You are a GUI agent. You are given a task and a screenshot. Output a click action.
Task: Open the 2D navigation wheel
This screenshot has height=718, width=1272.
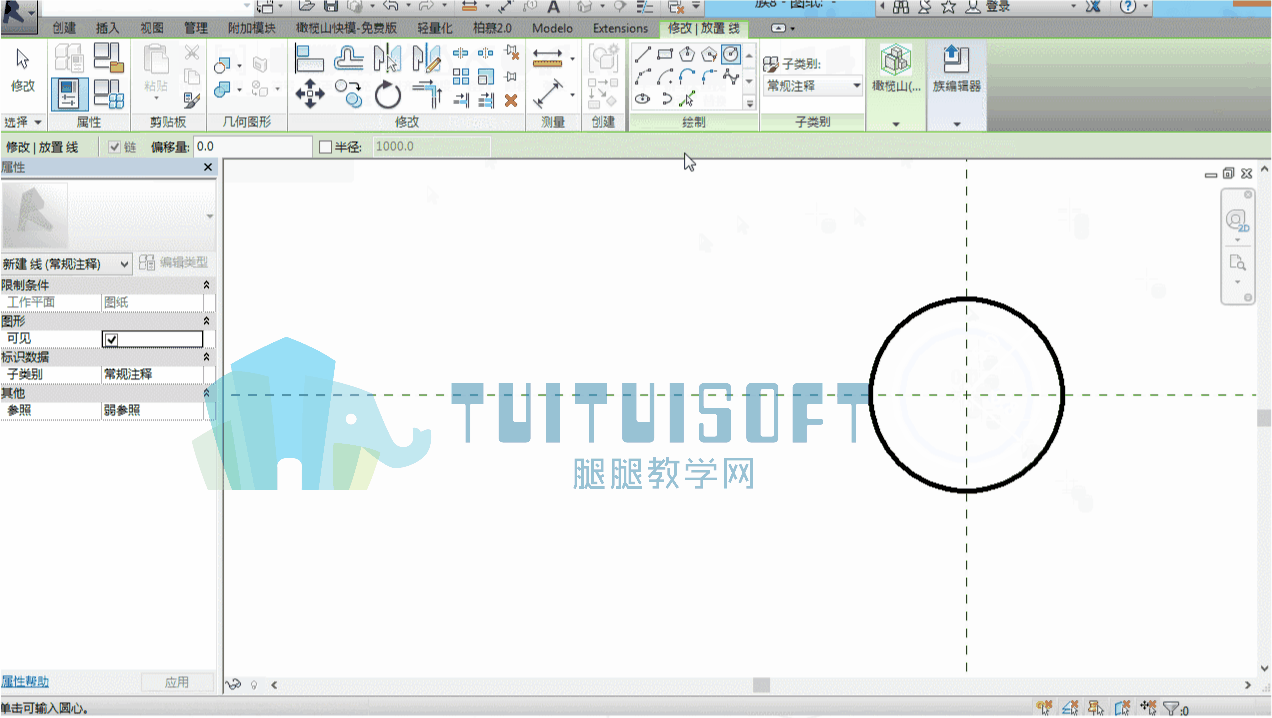pos(1238,222)
